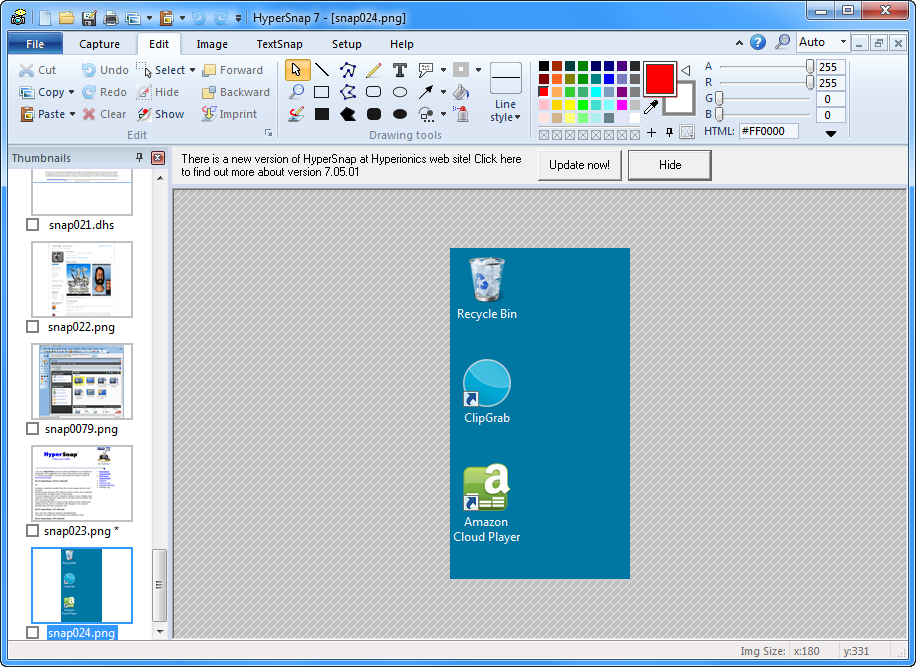Viewport: 916px width, 667px height.
Task: Click the save icon in quick access toolbar
Action: point(88,18)
